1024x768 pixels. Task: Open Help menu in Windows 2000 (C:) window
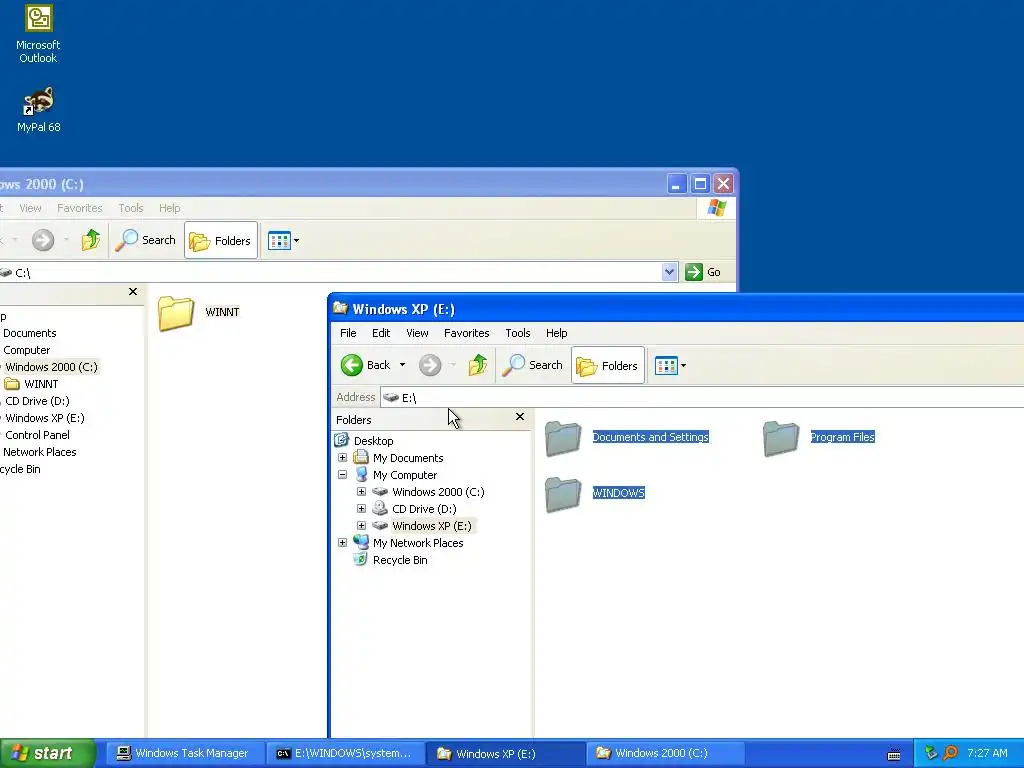(169, 208)
